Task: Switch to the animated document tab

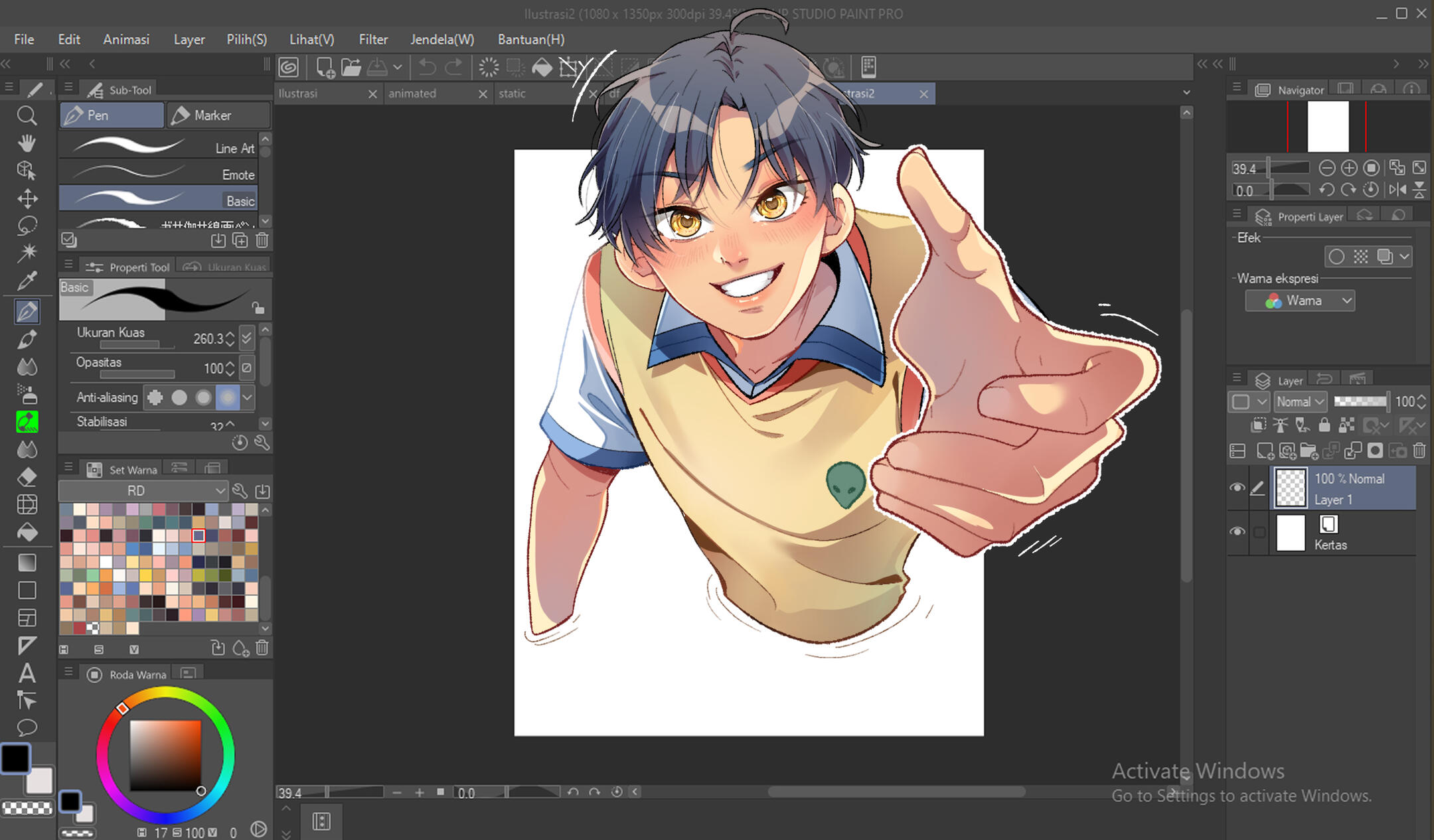Action: (x=412, y=94)
